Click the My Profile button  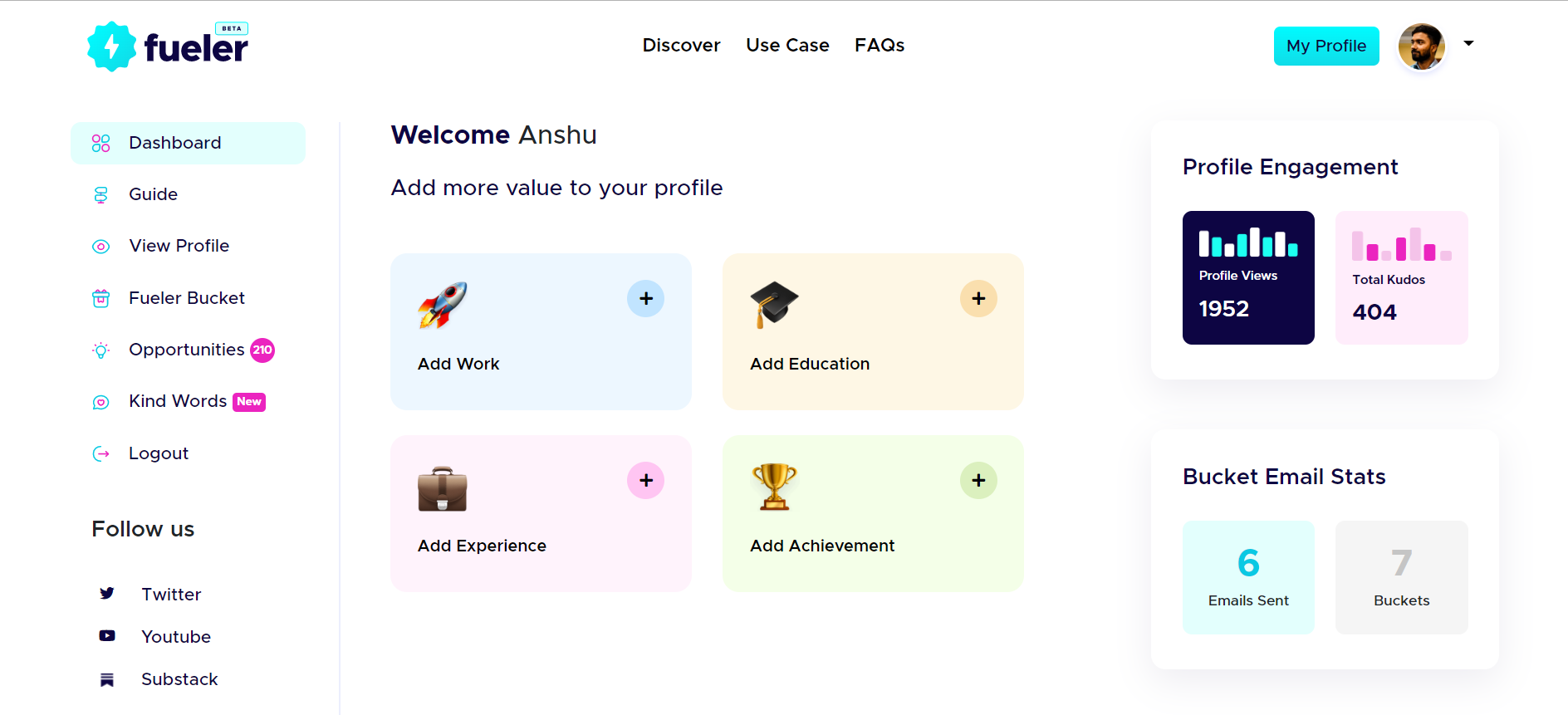[1325, 47]
